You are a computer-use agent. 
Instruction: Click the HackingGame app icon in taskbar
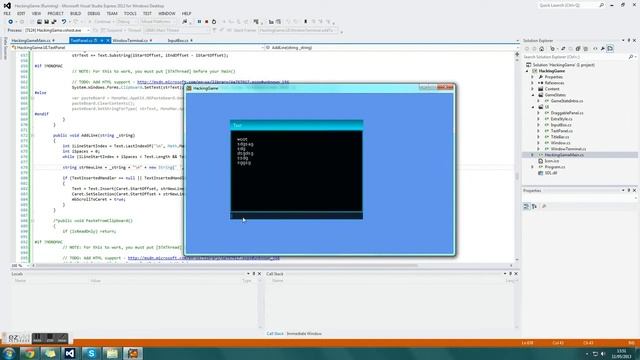tap(133, 353)
